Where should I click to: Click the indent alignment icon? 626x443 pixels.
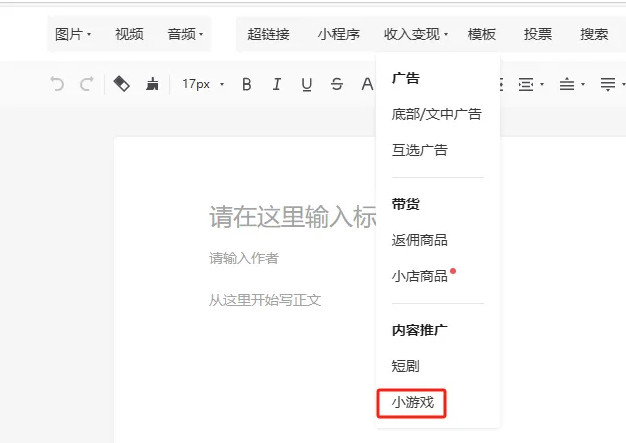click(526, 84)
